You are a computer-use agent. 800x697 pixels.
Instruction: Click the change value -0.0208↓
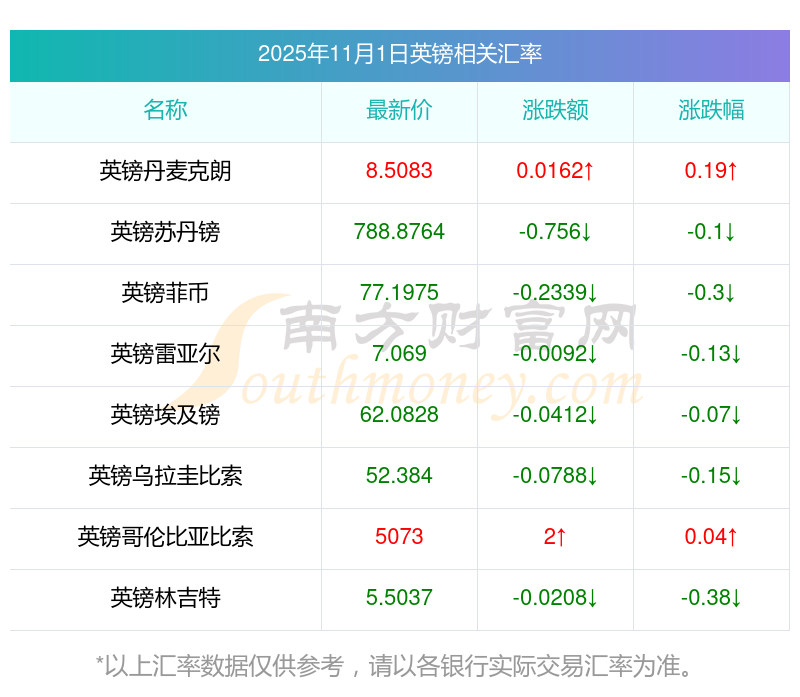point(555,598)
